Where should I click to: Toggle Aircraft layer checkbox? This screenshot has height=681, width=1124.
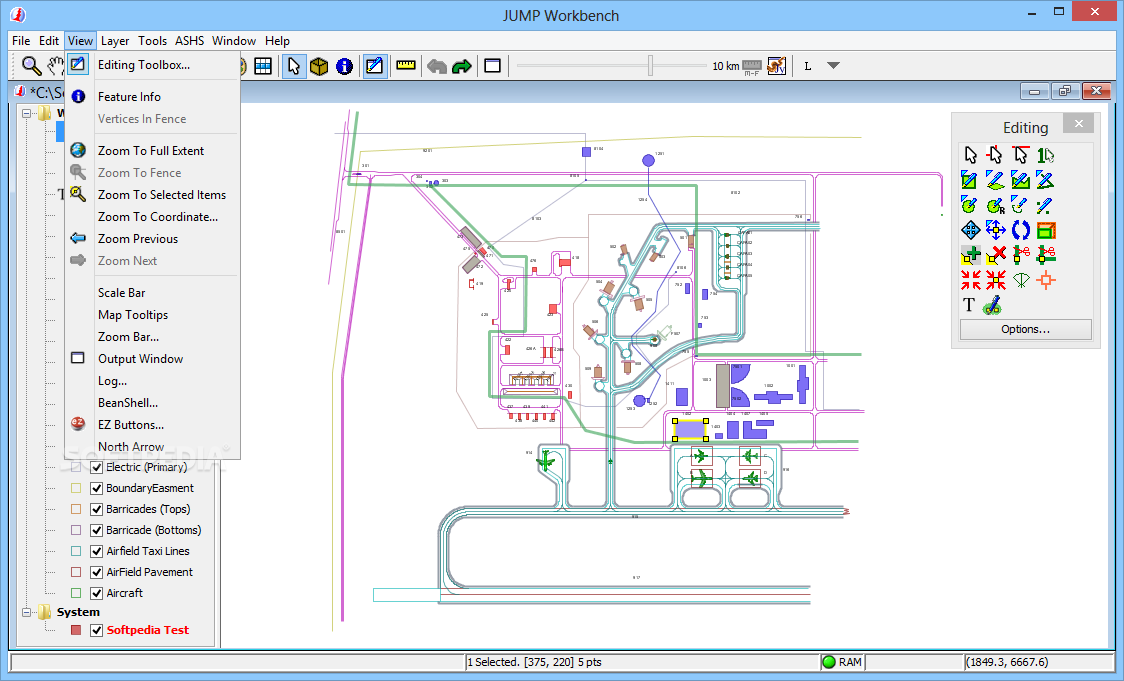pos(97,593)
